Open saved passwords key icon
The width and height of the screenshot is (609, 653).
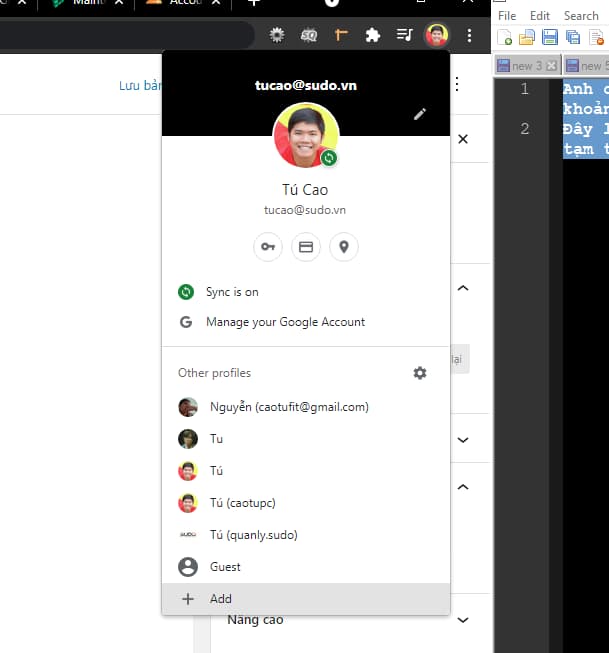[x=268, y=247]
